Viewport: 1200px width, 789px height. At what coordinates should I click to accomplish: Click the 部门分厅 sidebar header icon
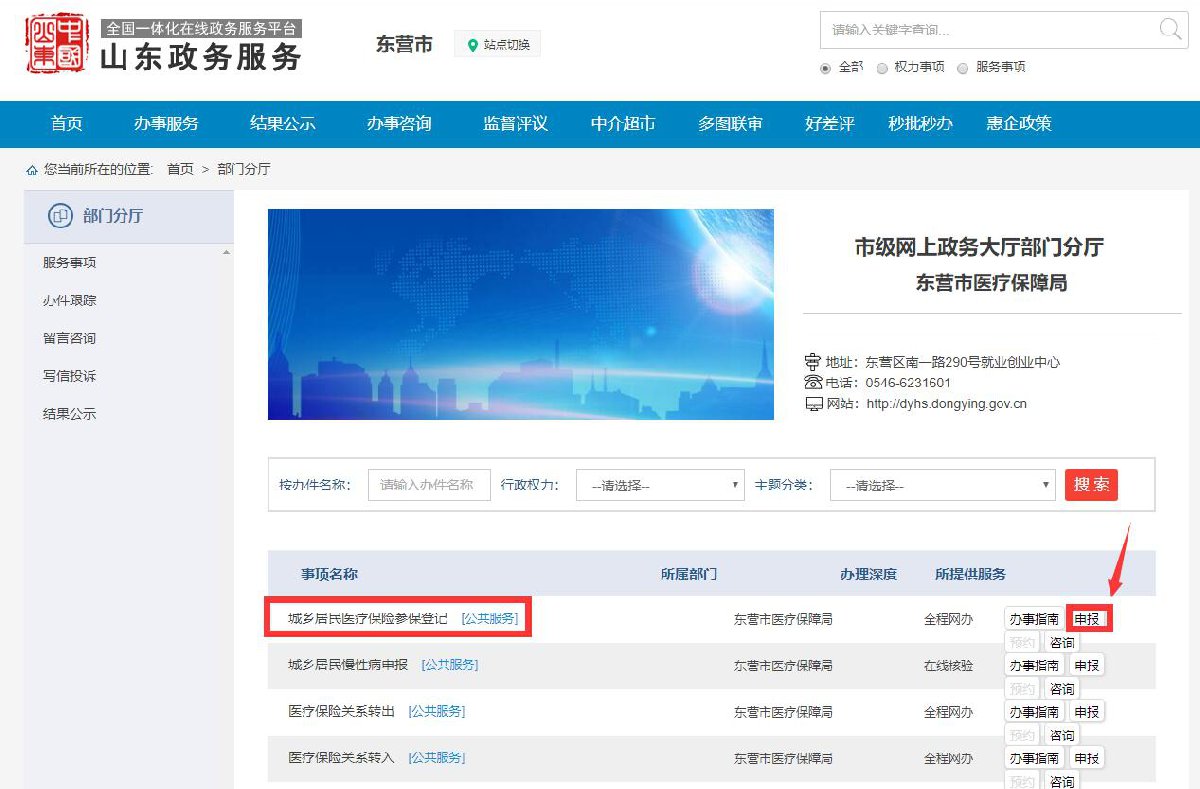61,216
